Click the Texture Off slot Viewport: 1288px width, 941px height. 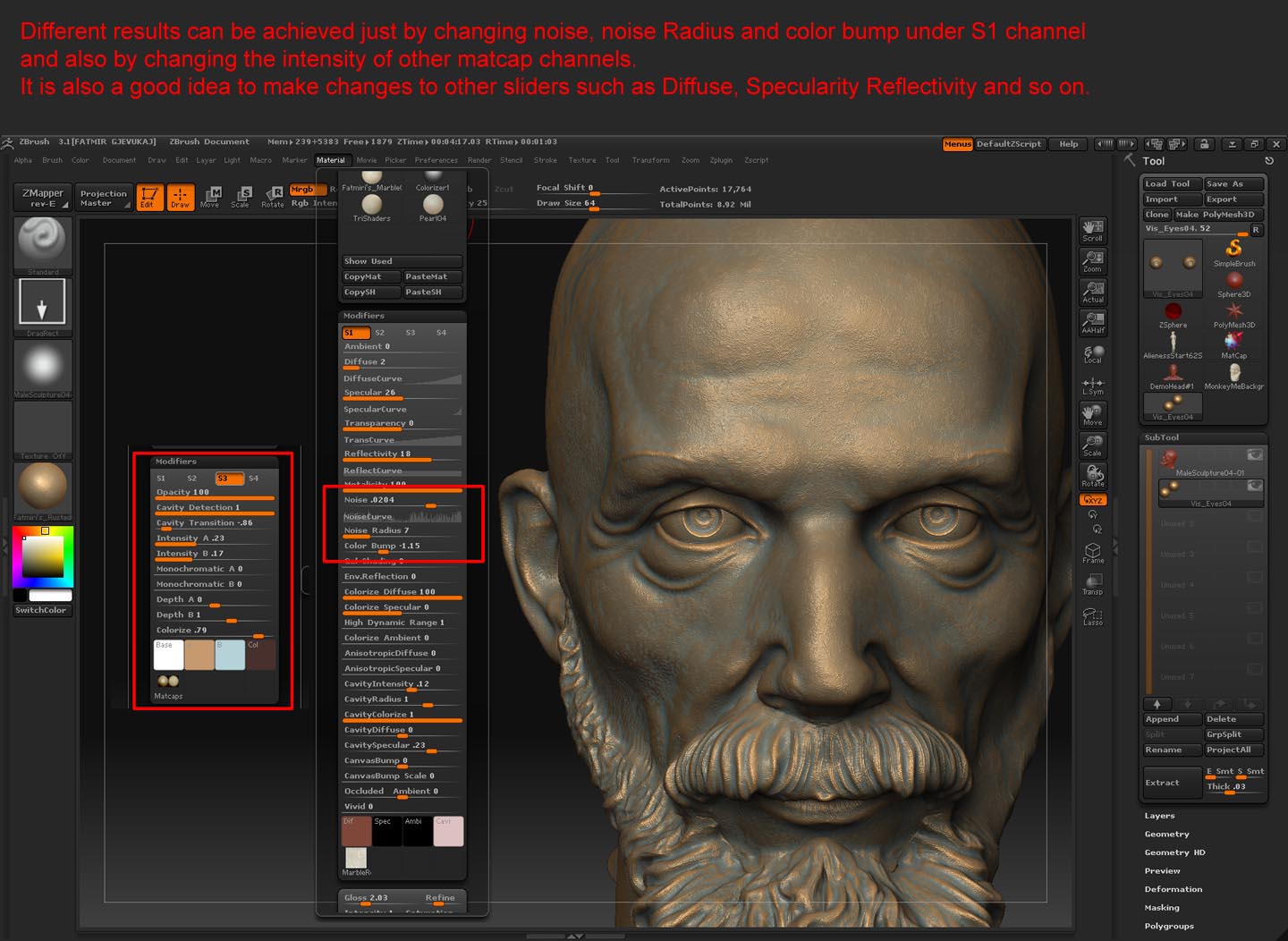(42, 430)
